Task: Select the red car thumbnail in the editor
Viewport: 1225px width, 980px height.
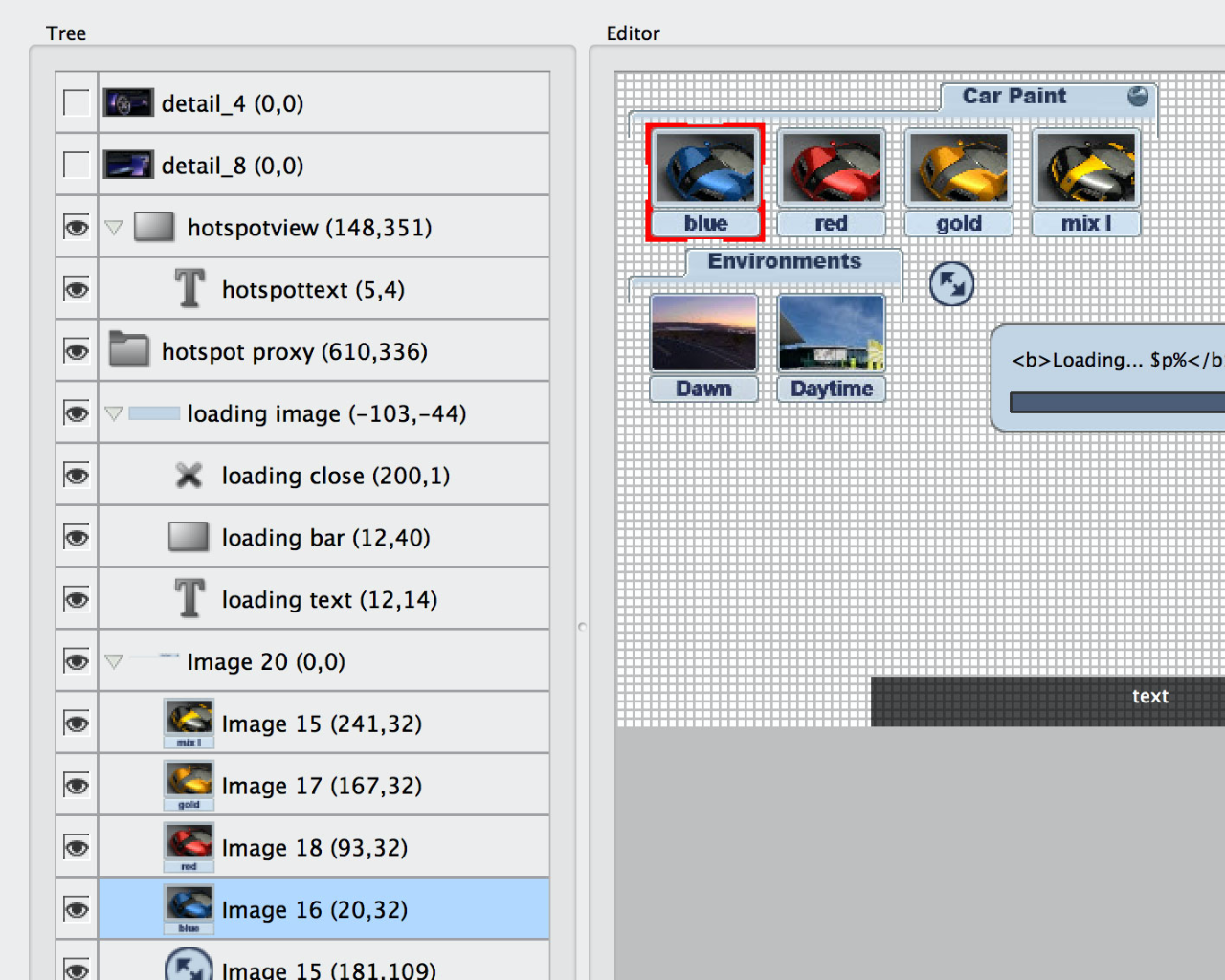Action: pyautogui.click(x=831, y=168)
